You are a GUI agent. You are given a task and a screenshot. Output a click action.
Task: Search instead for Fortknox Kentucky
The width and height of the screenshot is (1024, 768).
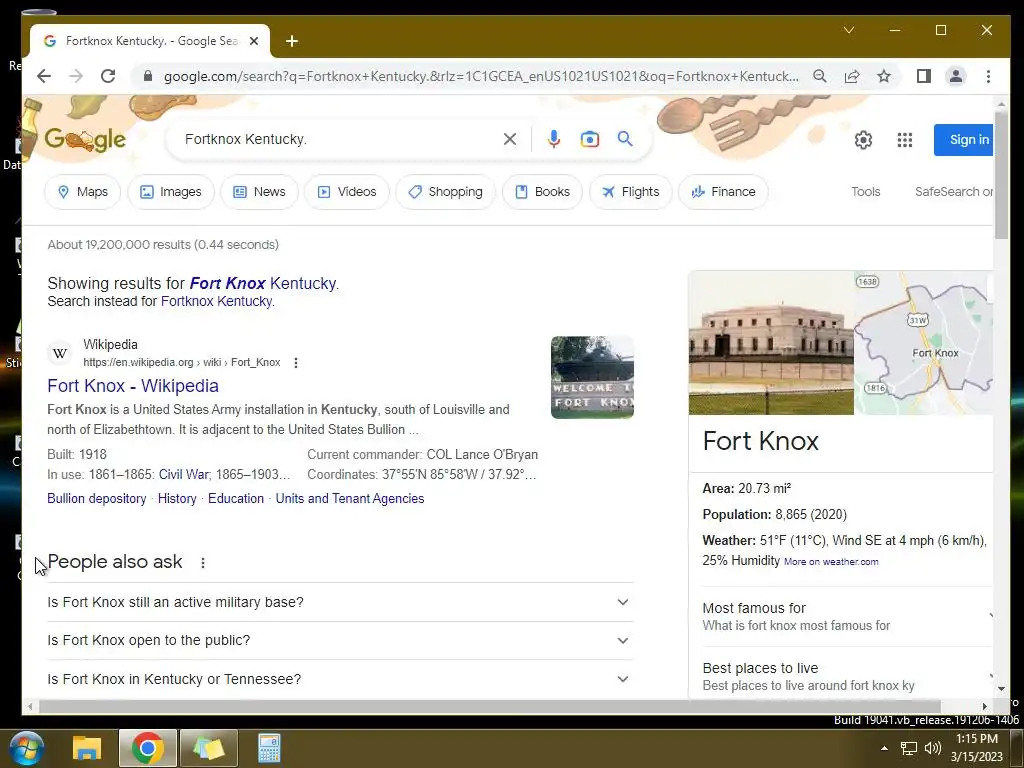tap(217, 301)
